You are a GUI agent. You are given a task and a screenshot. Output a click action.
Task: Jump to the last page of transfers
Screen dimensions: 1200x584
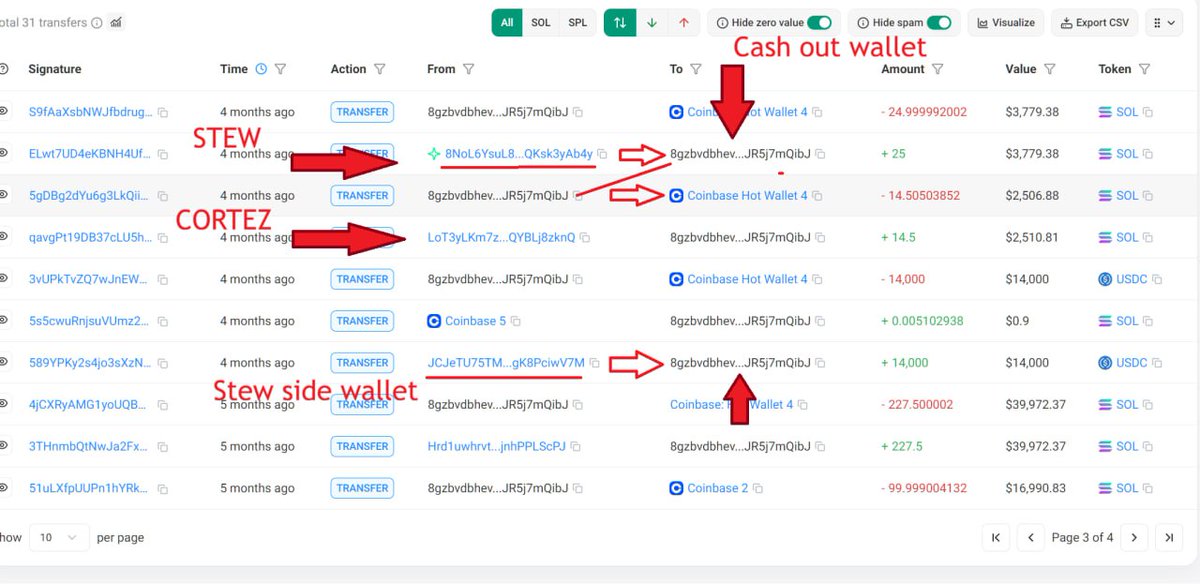click(1168, 537)
